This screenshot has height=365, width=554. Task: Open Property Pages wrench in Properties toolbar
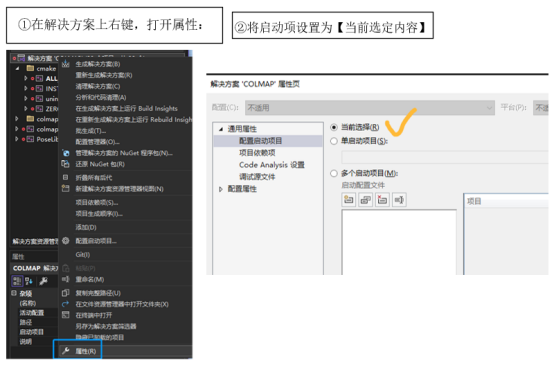(x=43, y=281)
